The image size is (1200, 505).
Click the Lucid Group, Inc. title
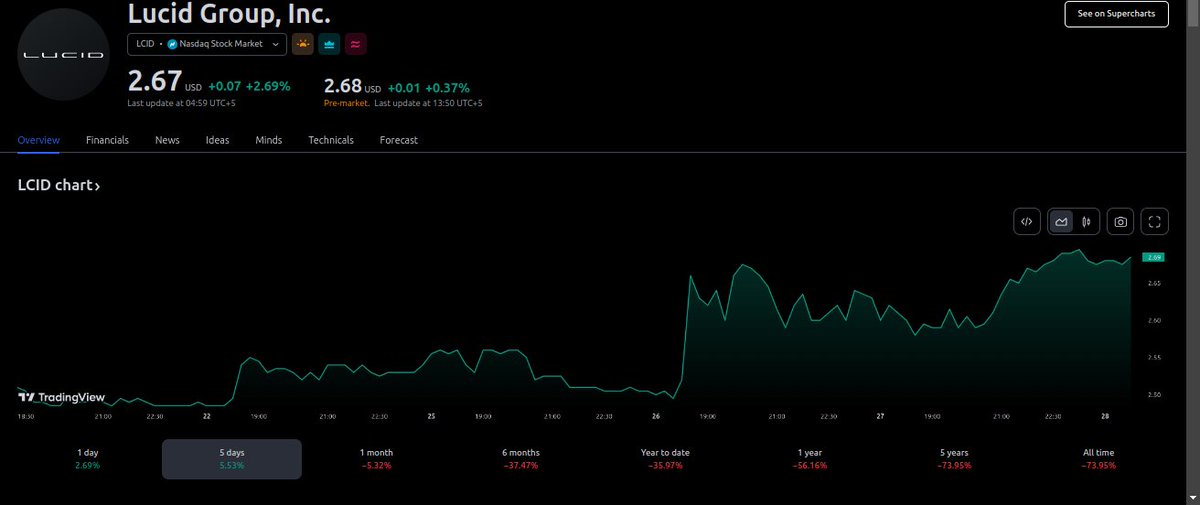(x=229, y=14)
